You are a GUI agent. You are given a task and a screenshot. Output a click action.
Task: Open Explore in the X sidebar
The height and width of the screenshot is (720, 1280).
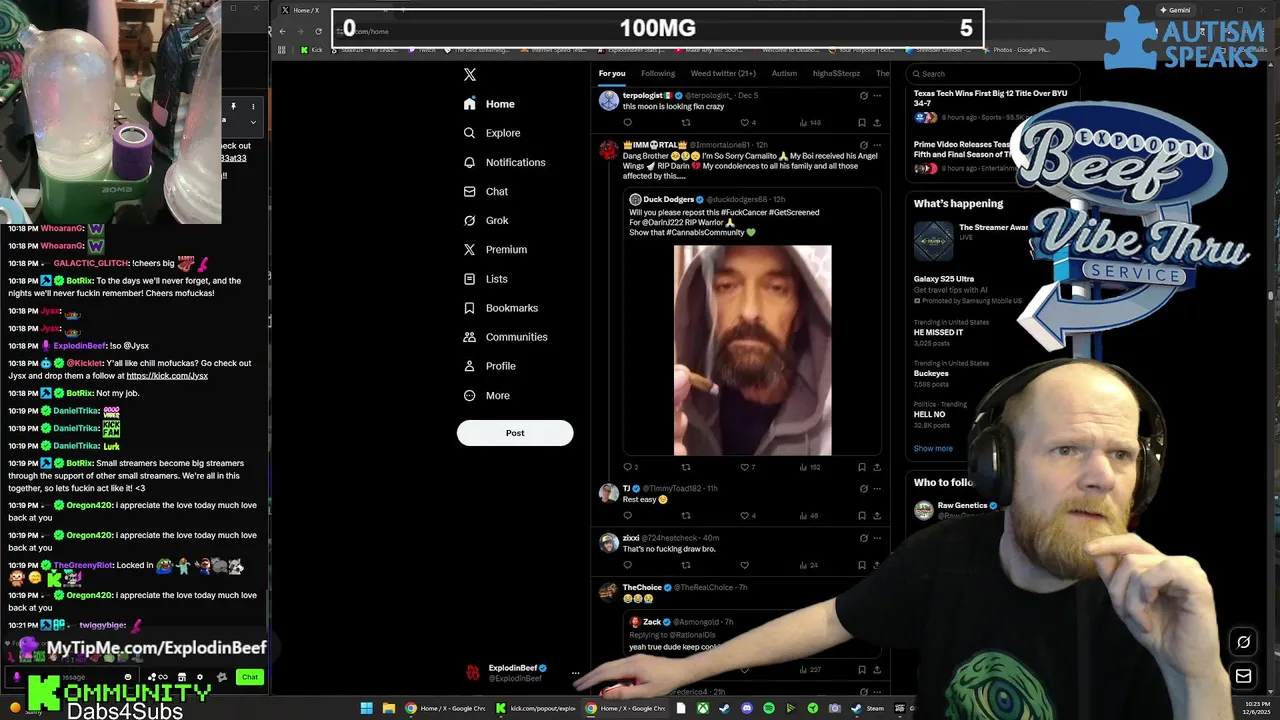click(x=492, y=133)
